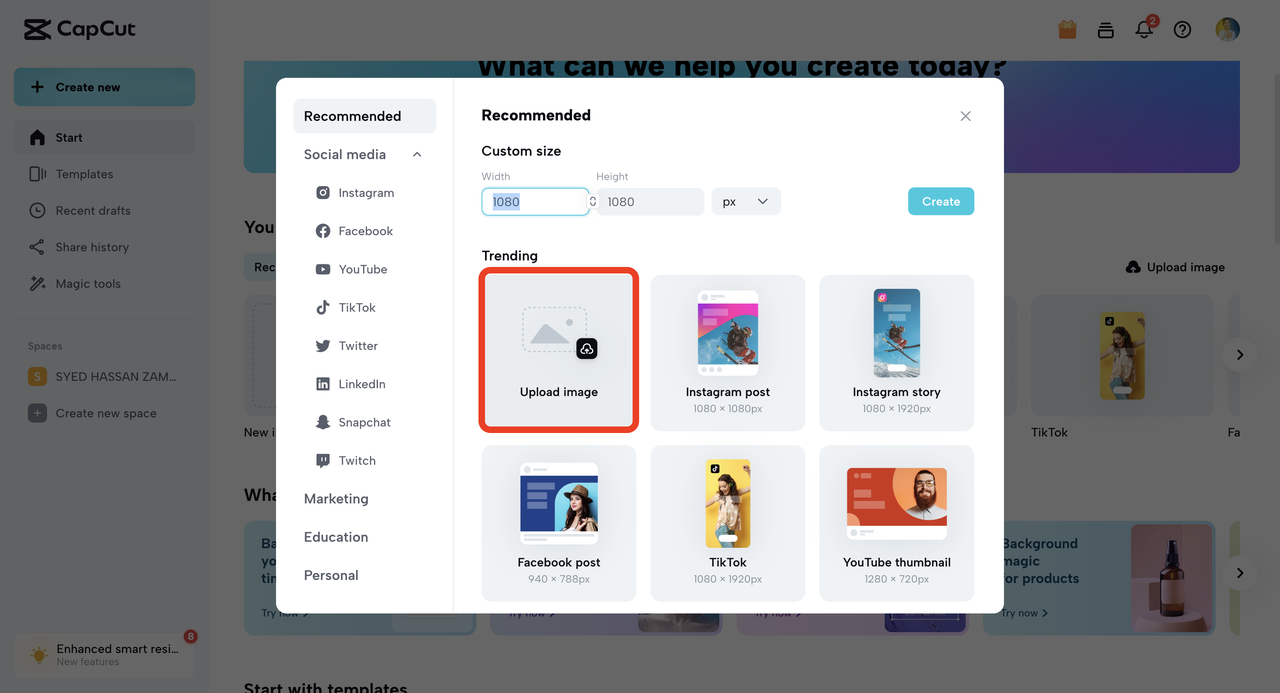Click the help question mark icon
1280x693 pixels.
coord(1183,30)
